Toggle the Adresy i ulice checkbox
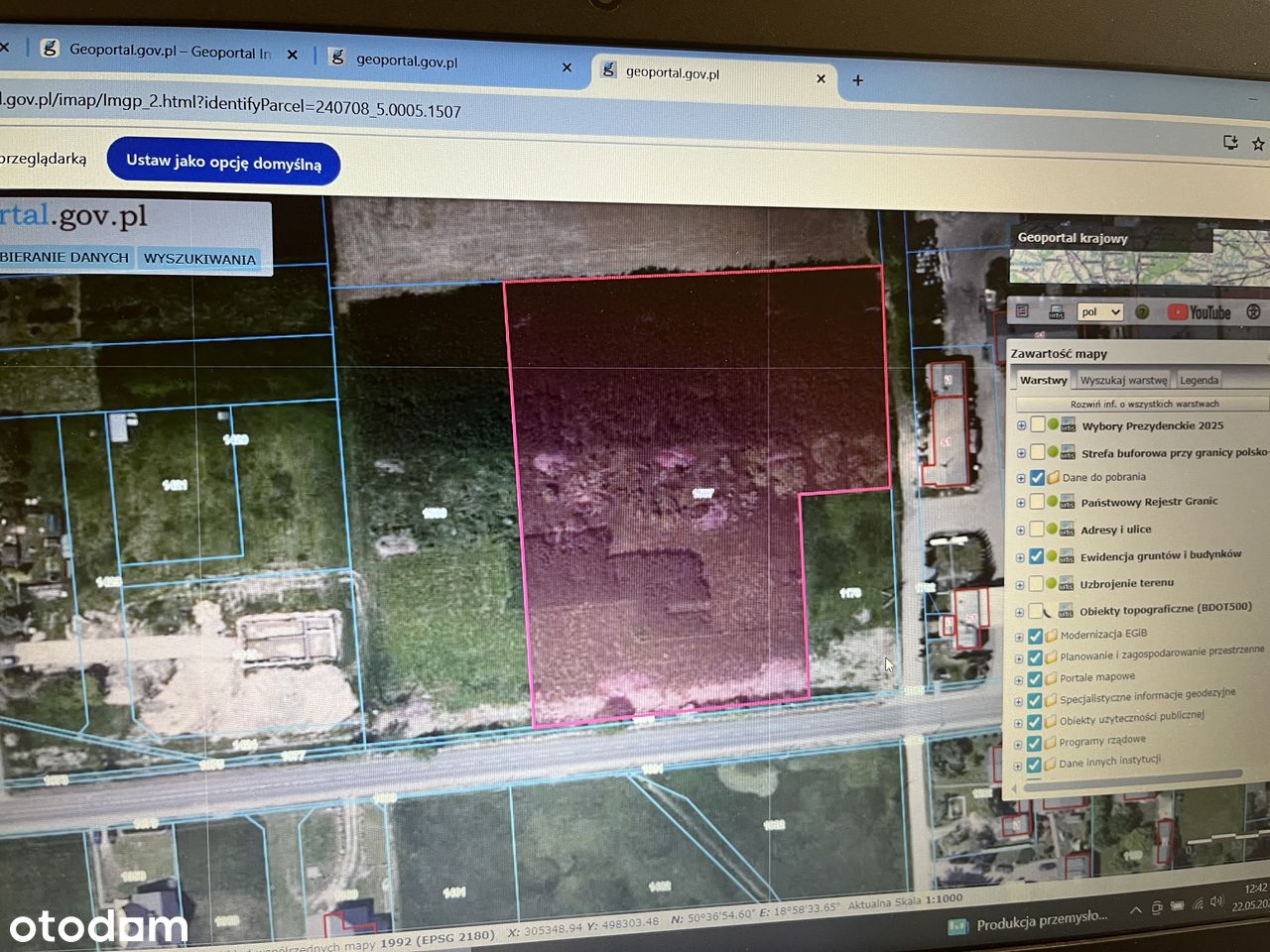The image size is (1270, 952). [1037, 530]
